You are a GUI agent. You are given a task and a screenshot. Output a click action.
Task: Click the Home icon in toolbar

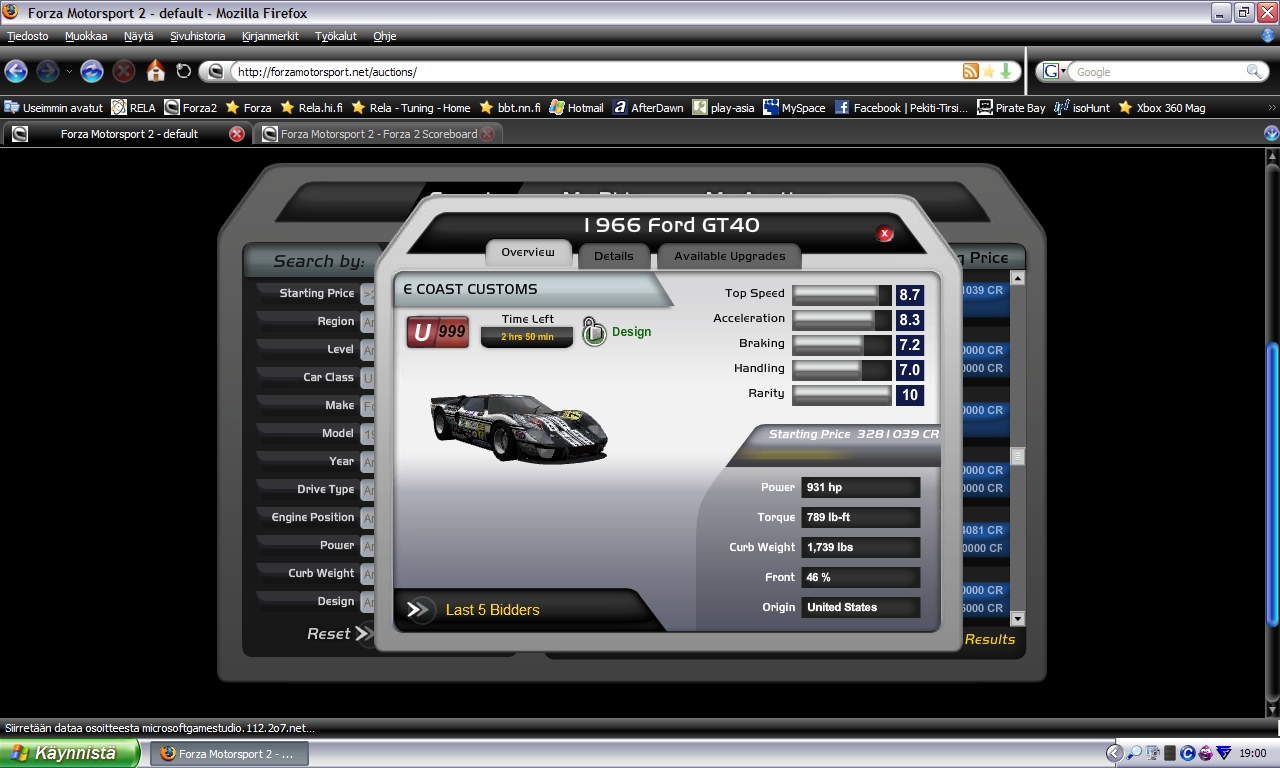pyautogui.click(x=155, y=71)
